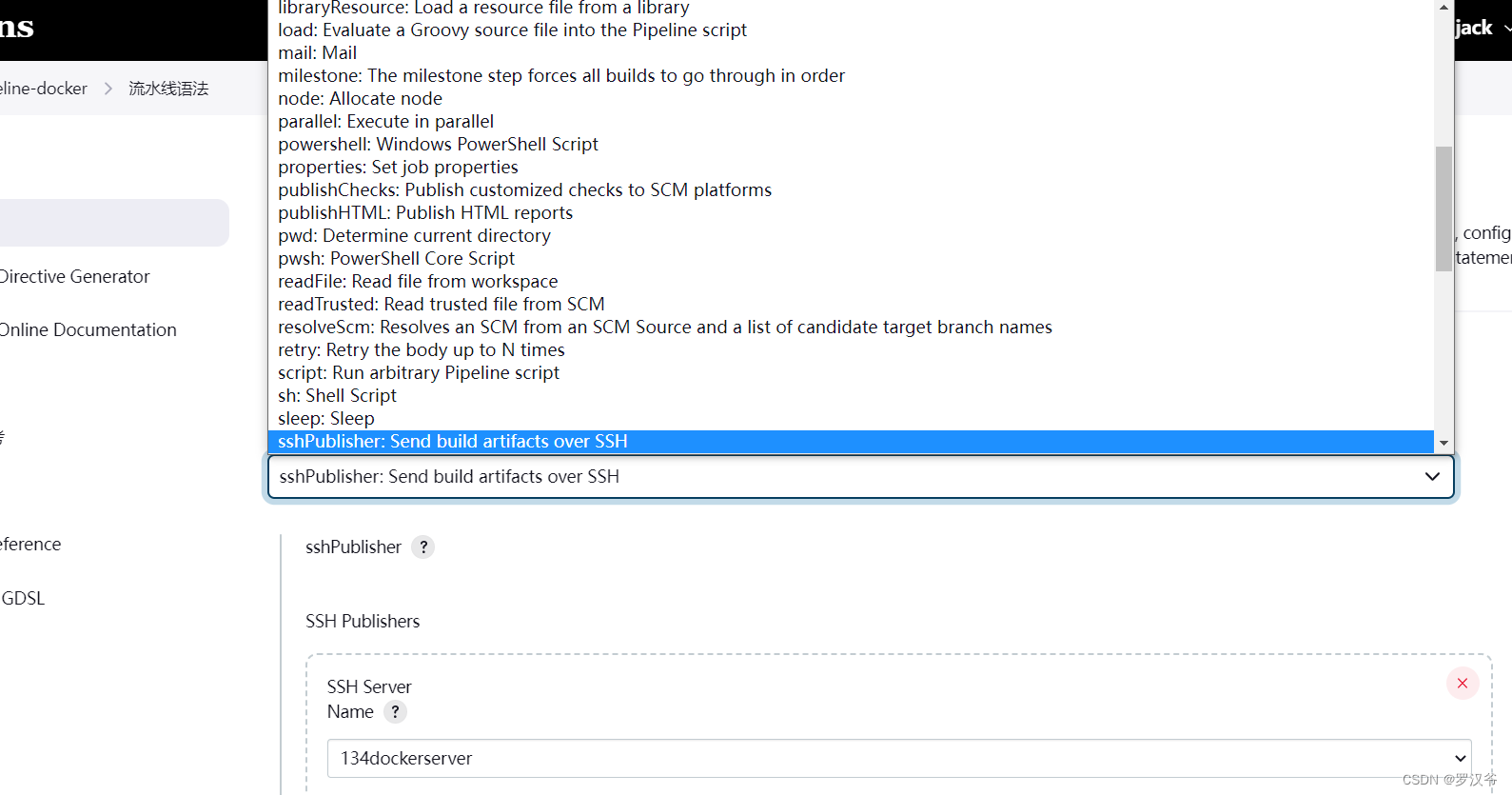This screenshot has width=1512, height=795.
Task: Open help for sshPublisher
Action: 423,547
